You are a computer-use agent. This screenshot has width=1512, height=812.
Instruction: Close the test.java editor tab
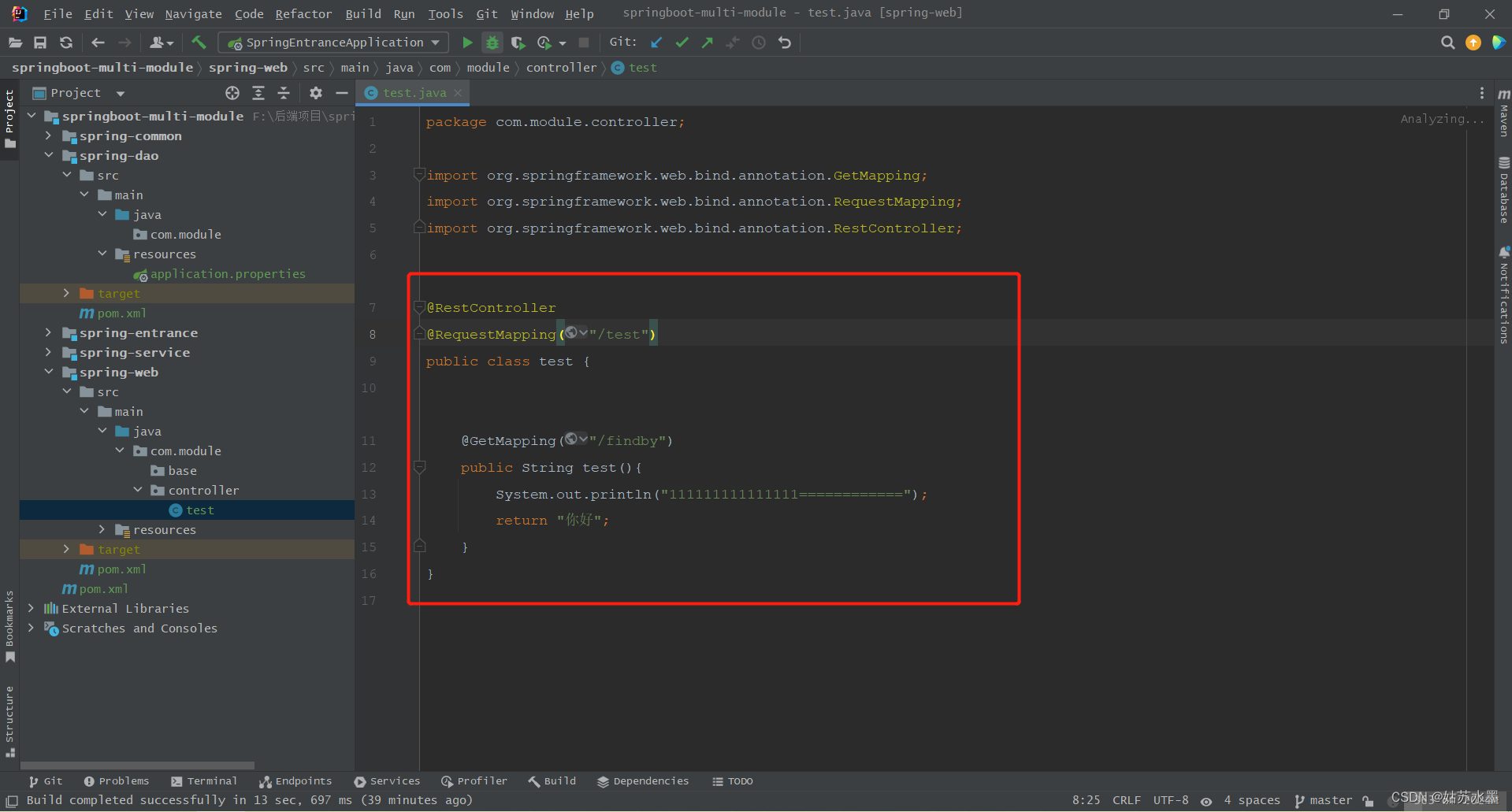[458, 93]
